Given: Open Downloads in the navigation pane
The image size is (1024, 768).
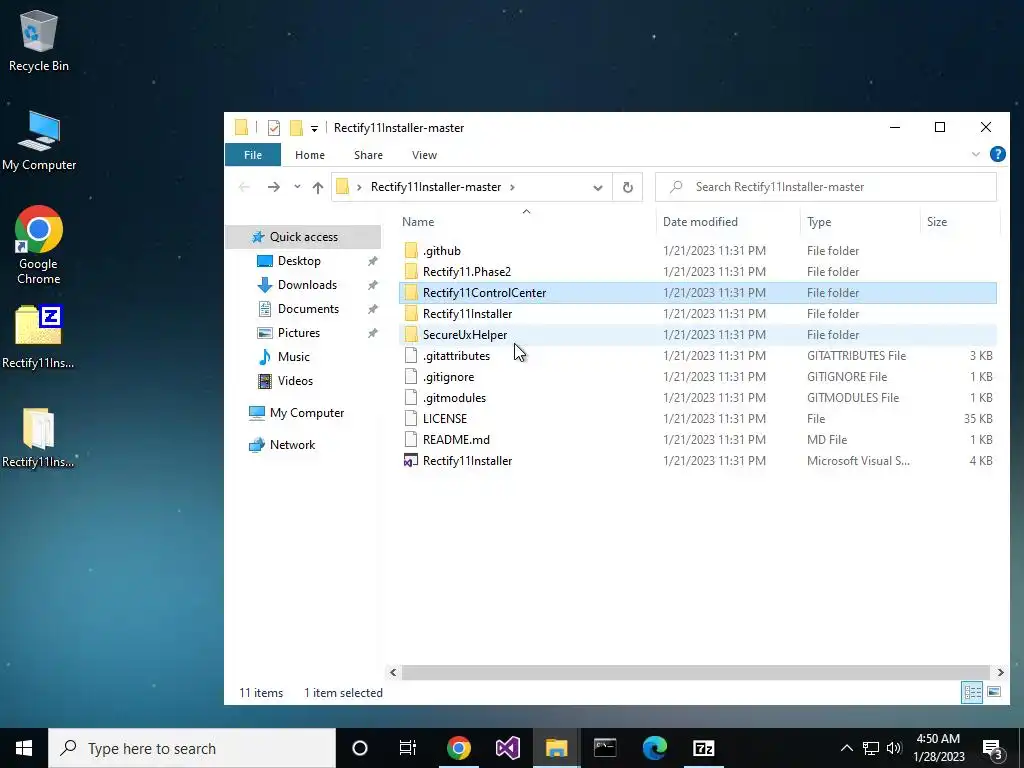Looking at the screenshot, I should [307, 285].
